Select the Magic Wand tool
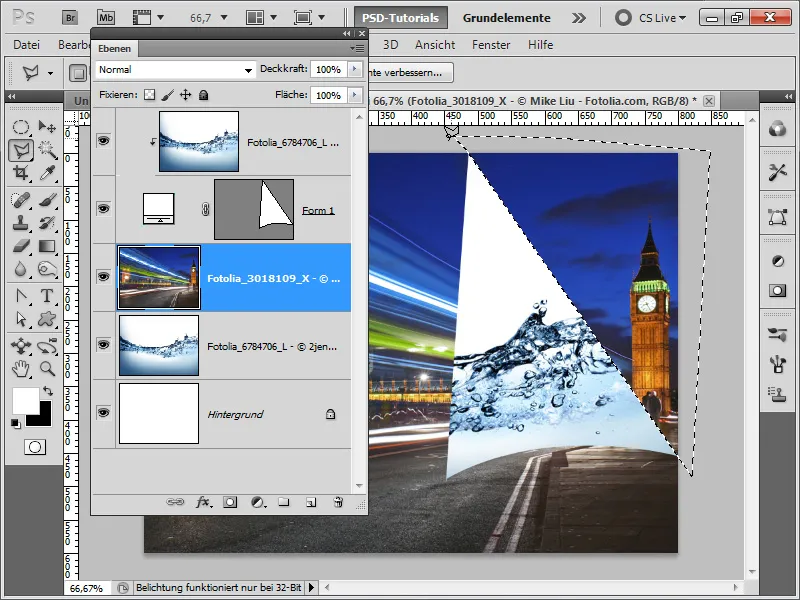 pyautogui.click(x=47, y=151)
